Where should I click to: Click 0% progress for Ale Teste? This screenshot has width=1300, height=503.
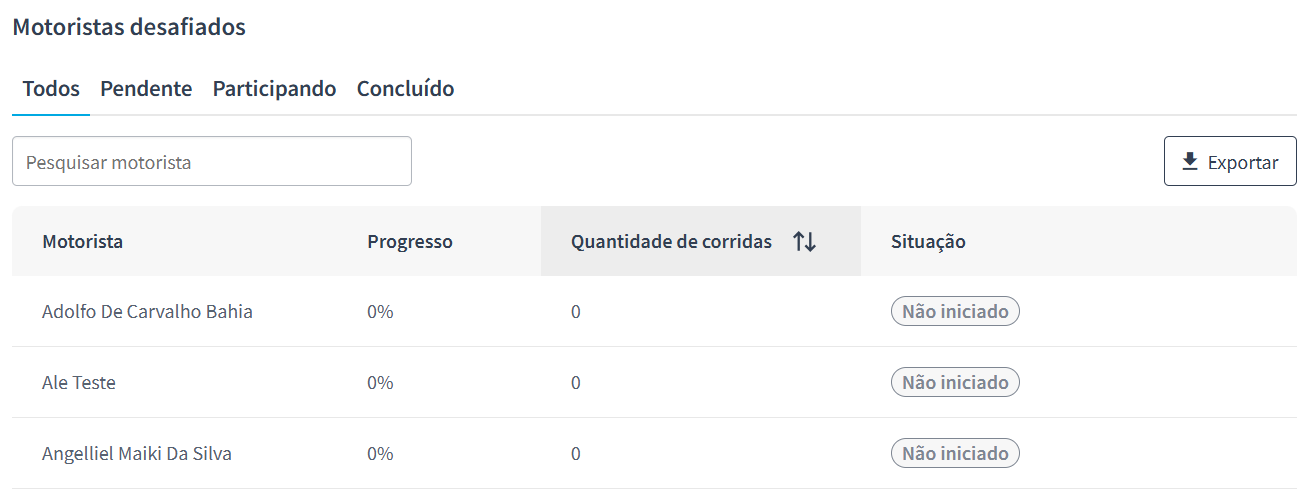click(380, 382)
